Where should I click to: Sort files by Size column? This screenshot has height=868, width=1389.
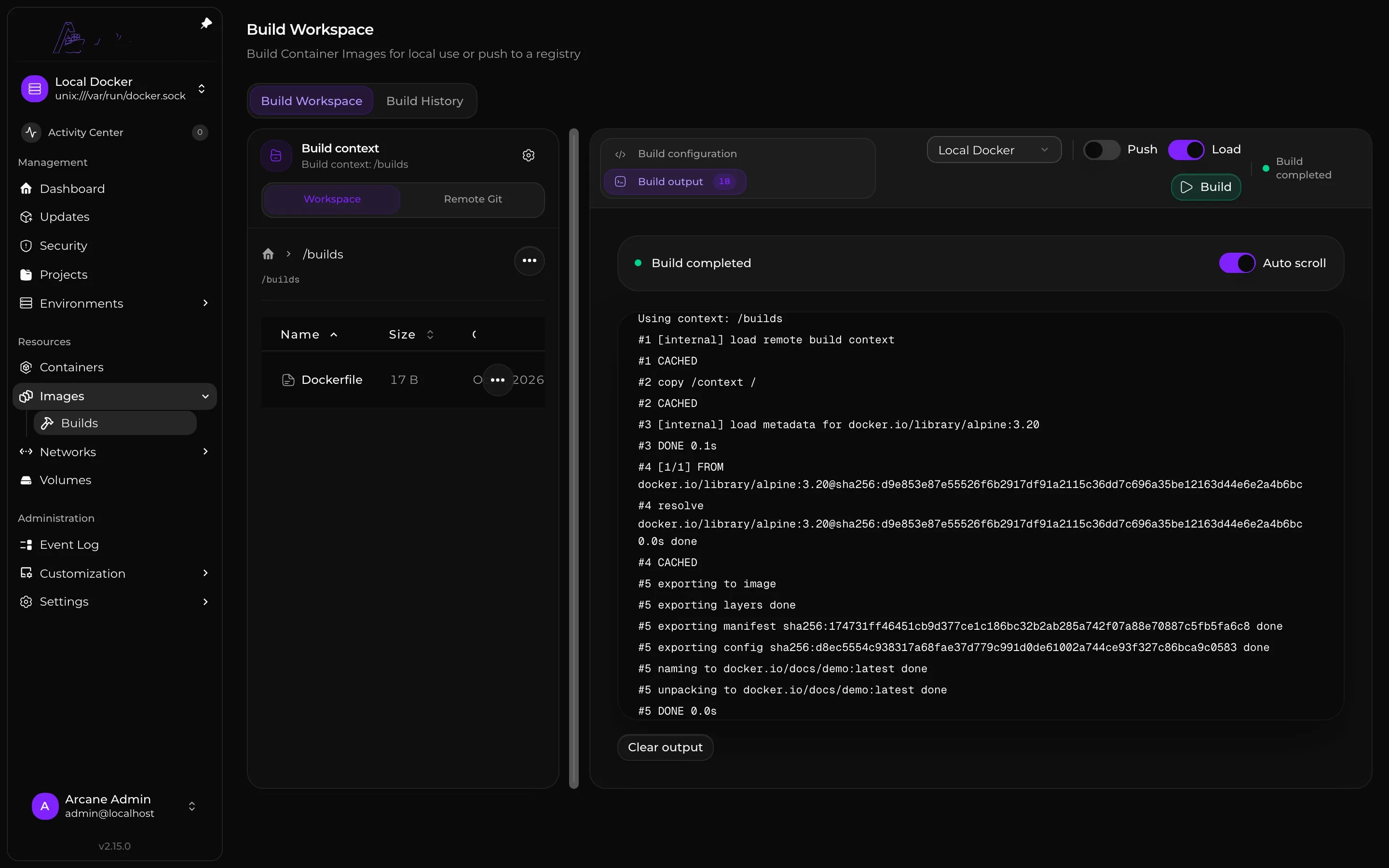[411, 334]
